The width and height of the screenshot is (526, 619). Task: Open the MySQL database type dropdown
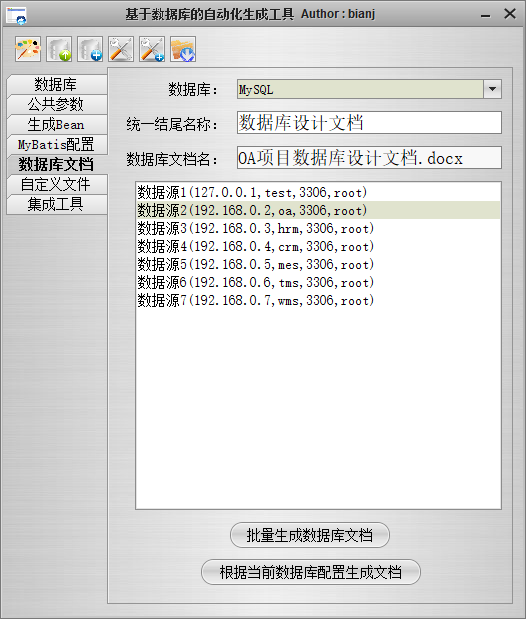[x=492, y=89]
